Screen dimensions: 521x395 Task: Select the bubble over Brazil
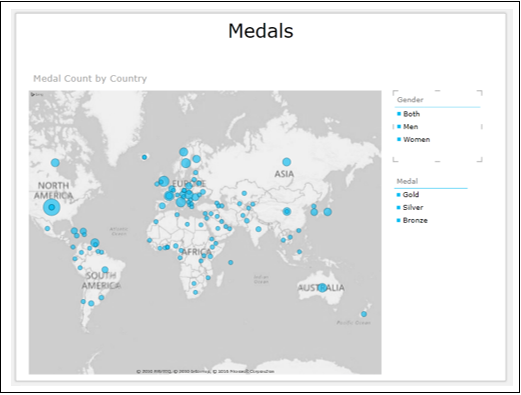click(x=105, y=270)
